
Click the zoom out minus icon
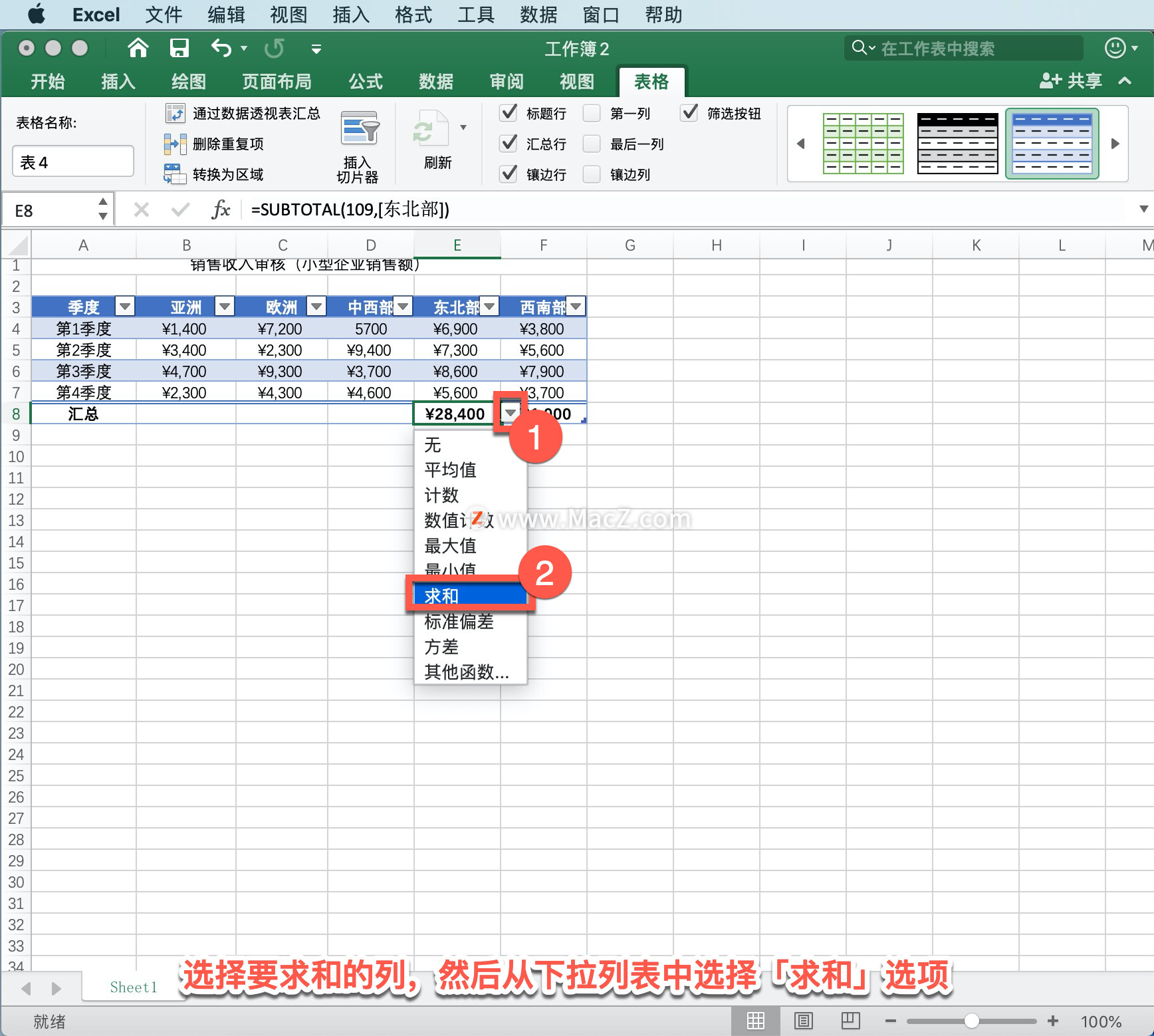(x=891, y=1021)
